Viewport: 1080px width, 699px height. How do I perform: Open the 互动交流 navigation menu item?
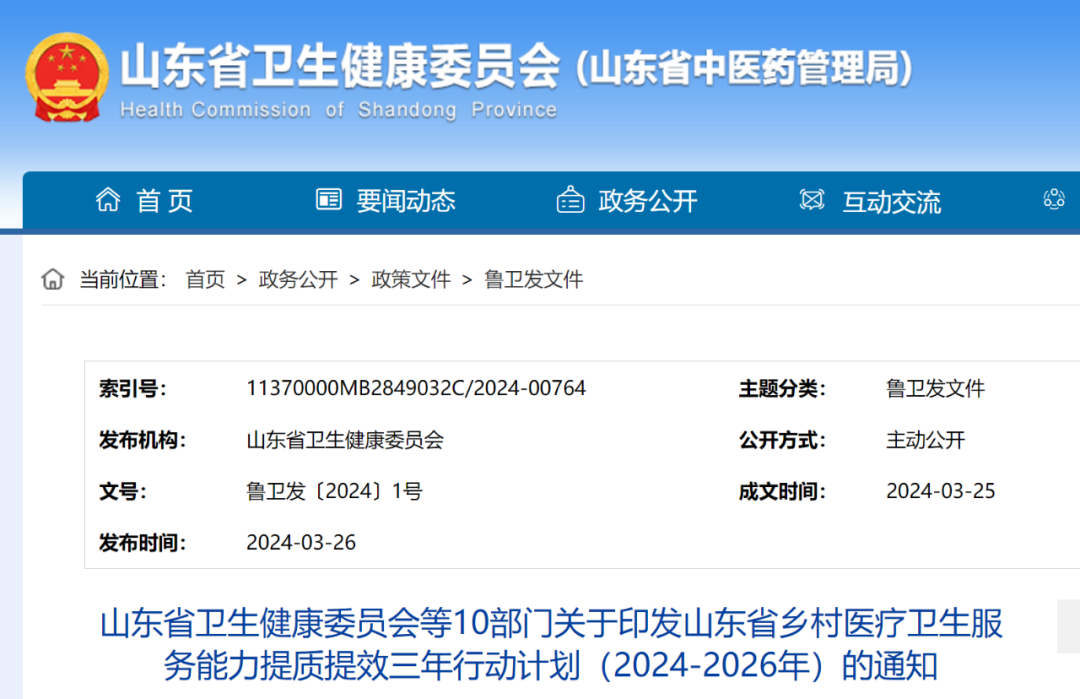point(891,202)
